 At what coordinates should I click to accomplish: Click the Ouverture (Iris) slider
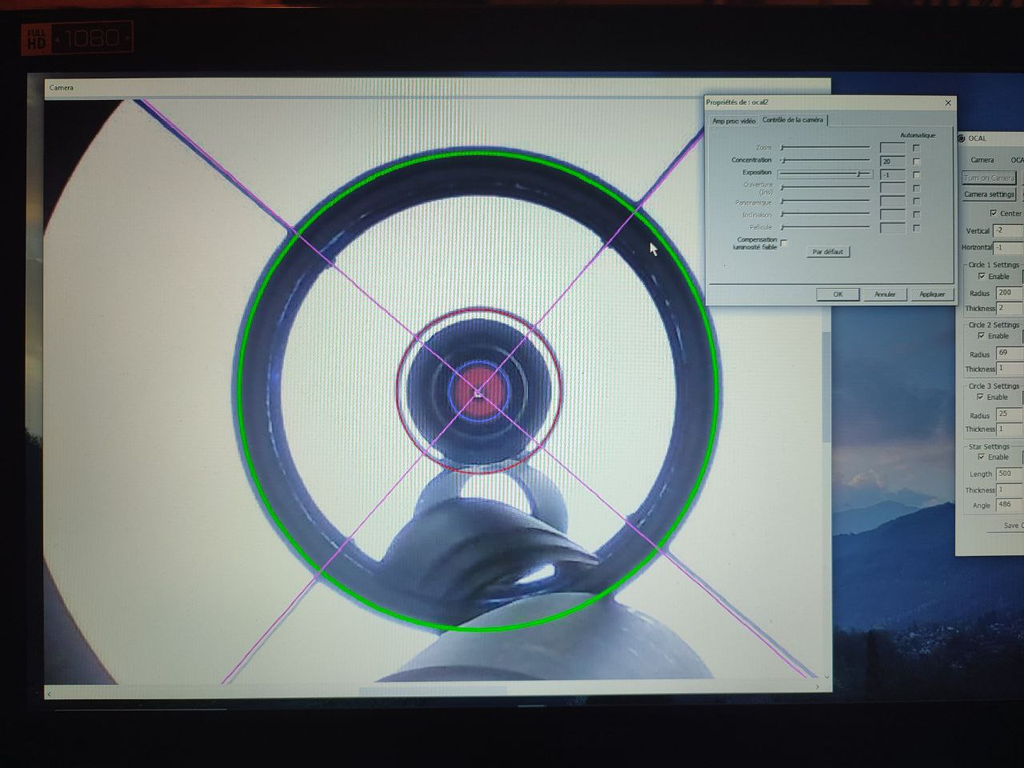(x=825, y=187)
